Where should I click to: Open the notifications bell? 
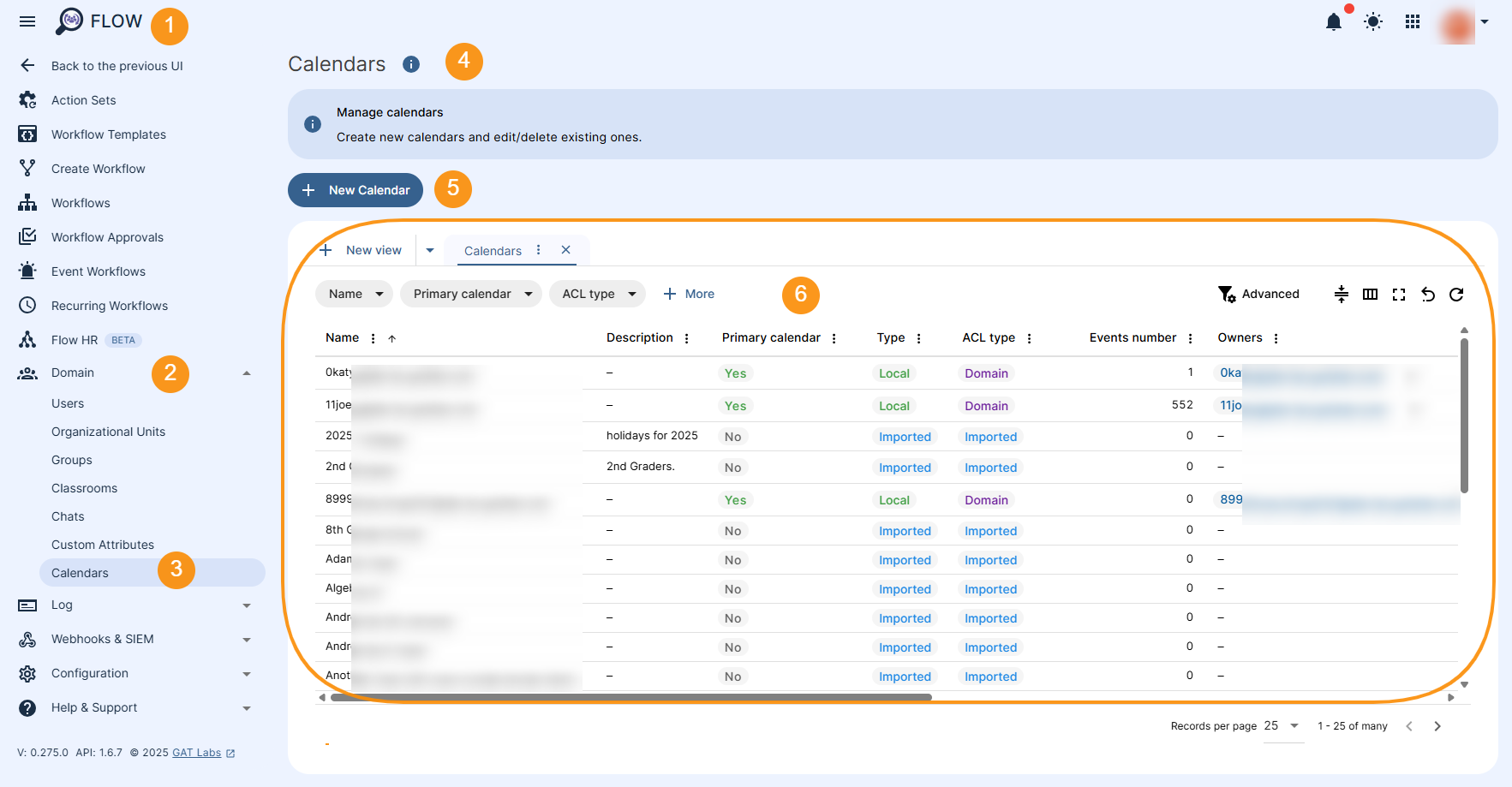[x=1333, y=21]
